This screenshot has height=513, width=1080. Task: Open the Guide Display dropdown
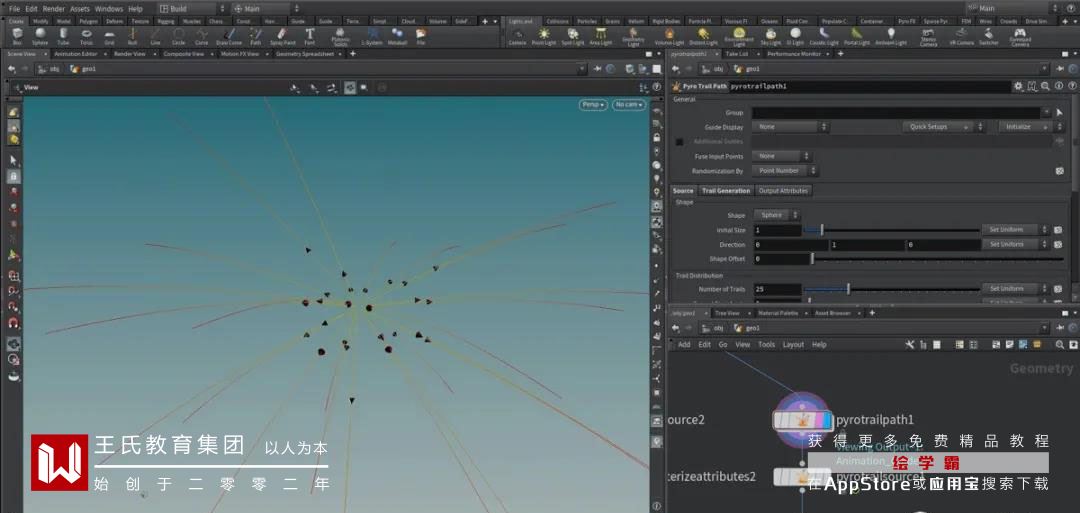790,127
